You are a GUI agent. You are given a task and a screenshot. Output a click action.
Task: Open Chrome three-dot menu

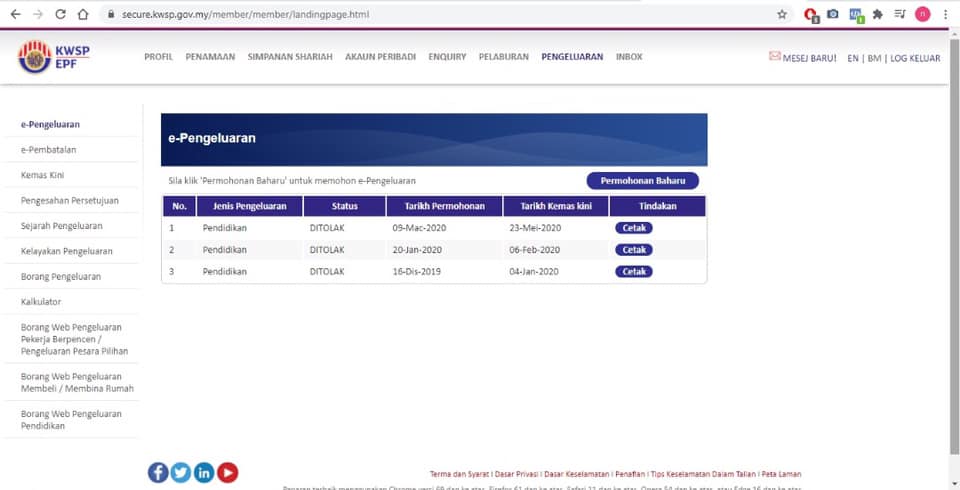click(946, 14)
